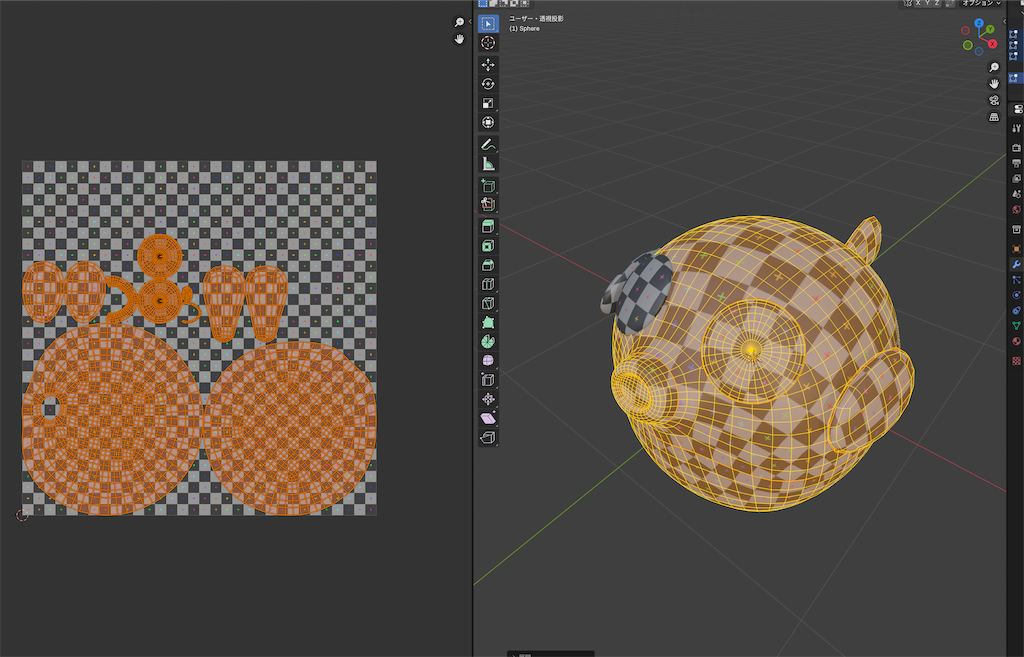This screenshot has height=657, width=1024.
Task: Click the 2D cursor in UV editor
Action: 22,515
